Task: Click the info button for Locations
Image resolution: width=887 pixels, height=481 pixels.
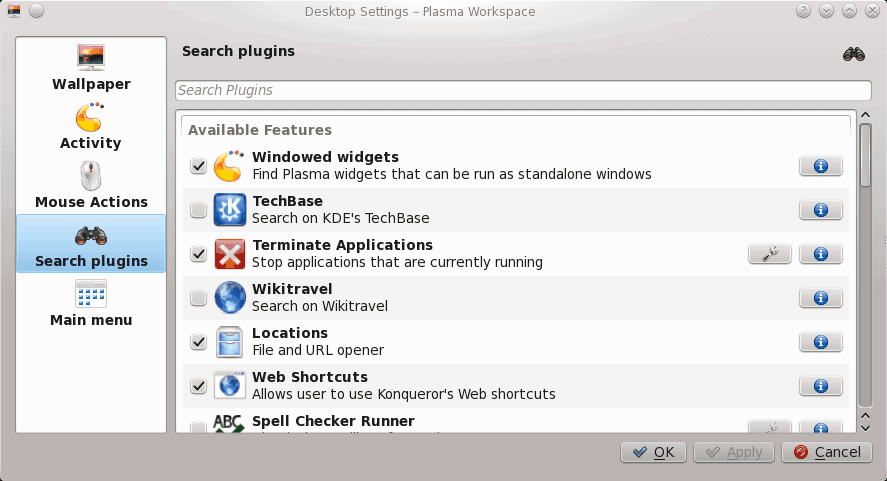Action: (820, 342)
